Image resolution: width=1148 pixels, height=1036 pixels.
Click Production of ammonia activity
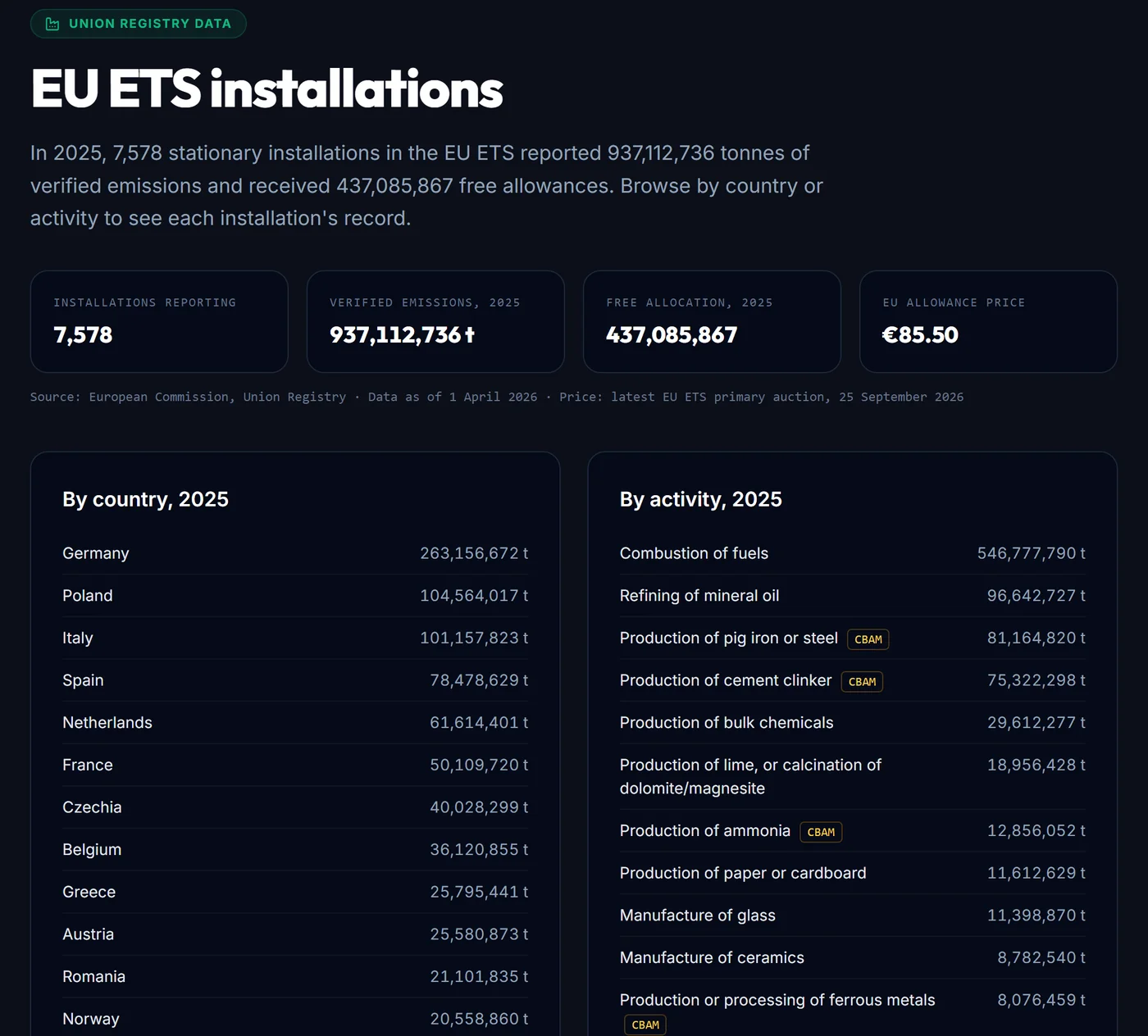point(853,831)
